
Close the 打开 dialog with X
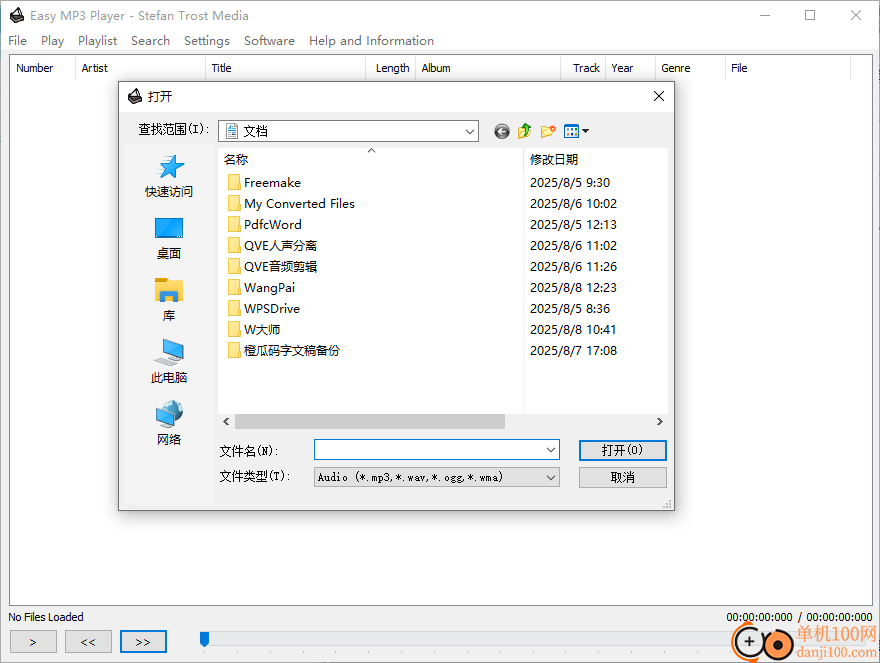click(x=659, y=97)
